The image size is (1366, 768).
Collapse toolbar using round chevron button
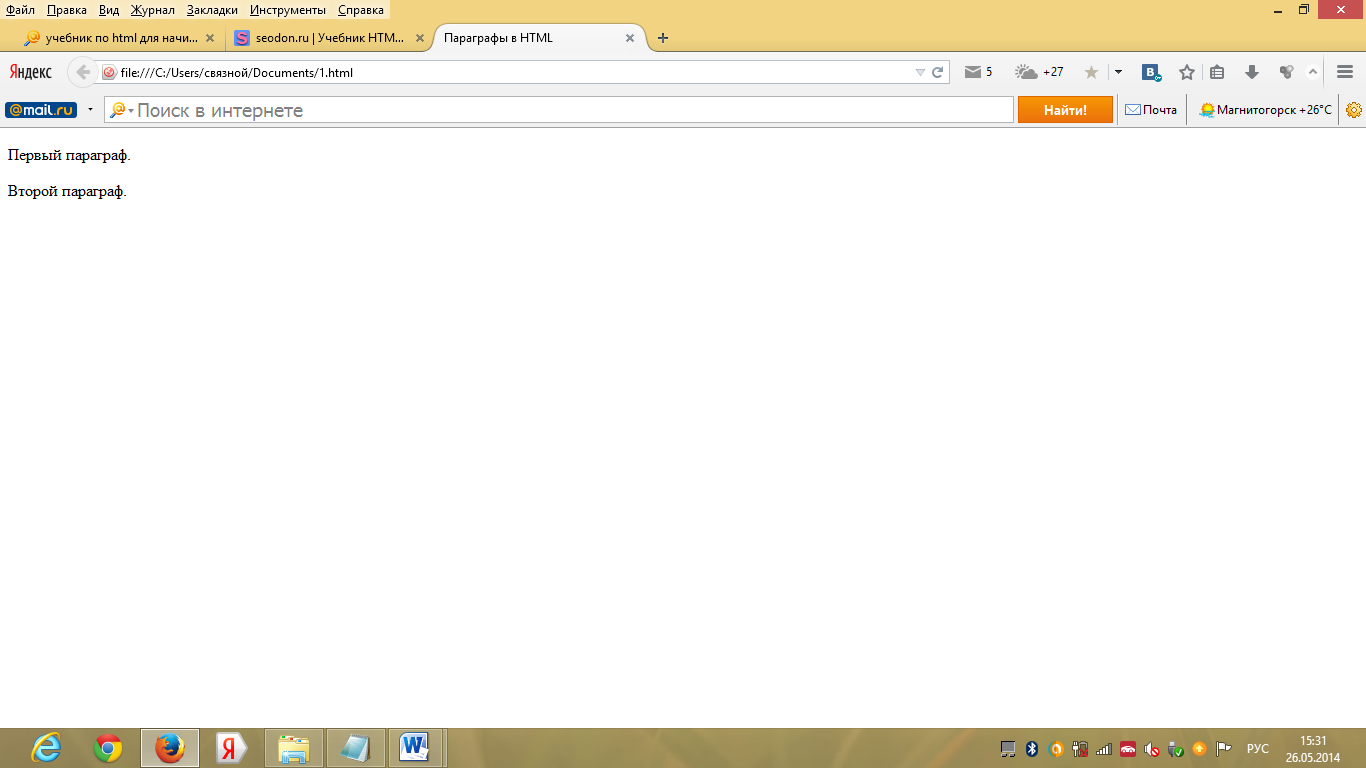pyautogui.click(x=1313, y=72)
